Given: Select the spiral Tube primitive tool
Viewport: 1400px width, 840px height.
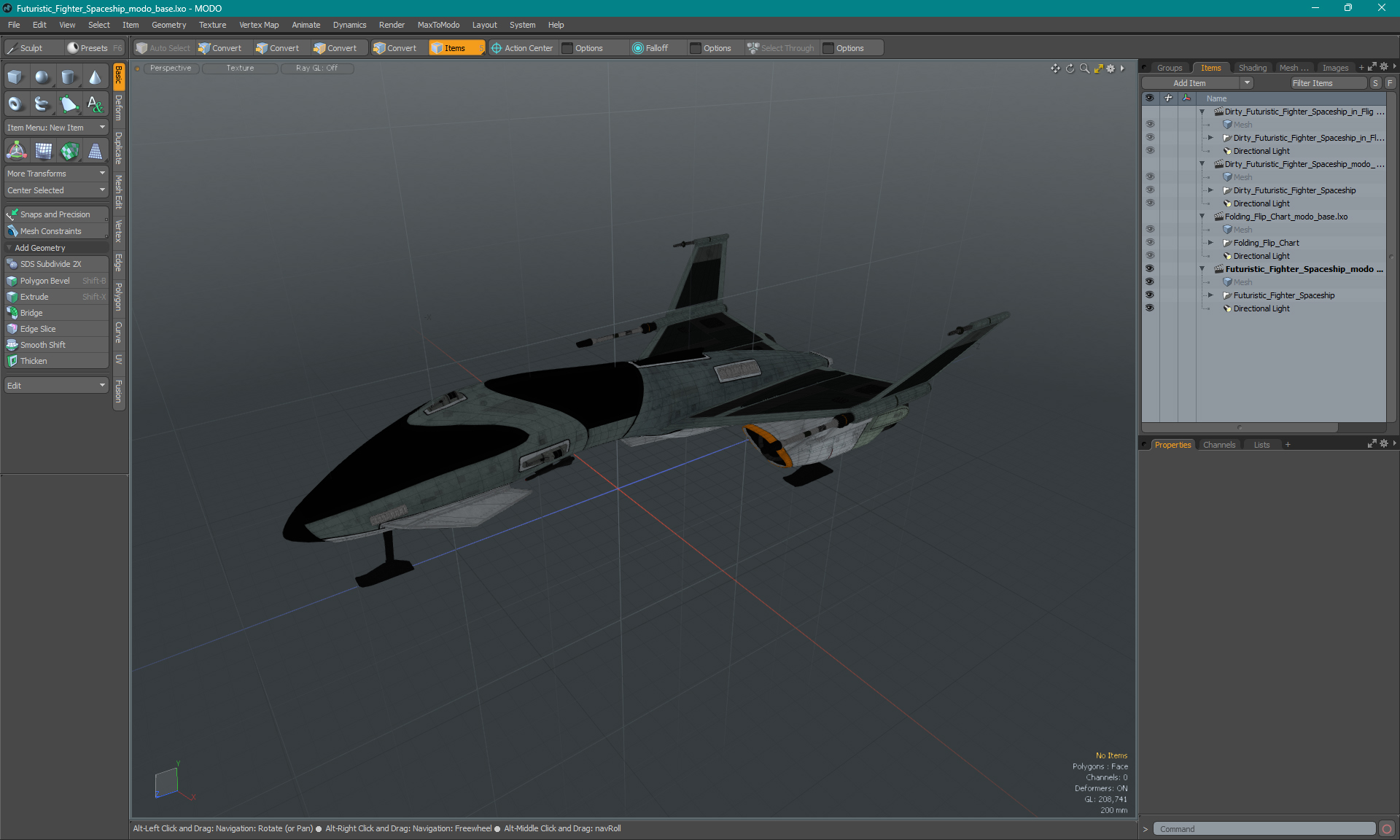Looking at the screenshot, I should tap(42, 104).
